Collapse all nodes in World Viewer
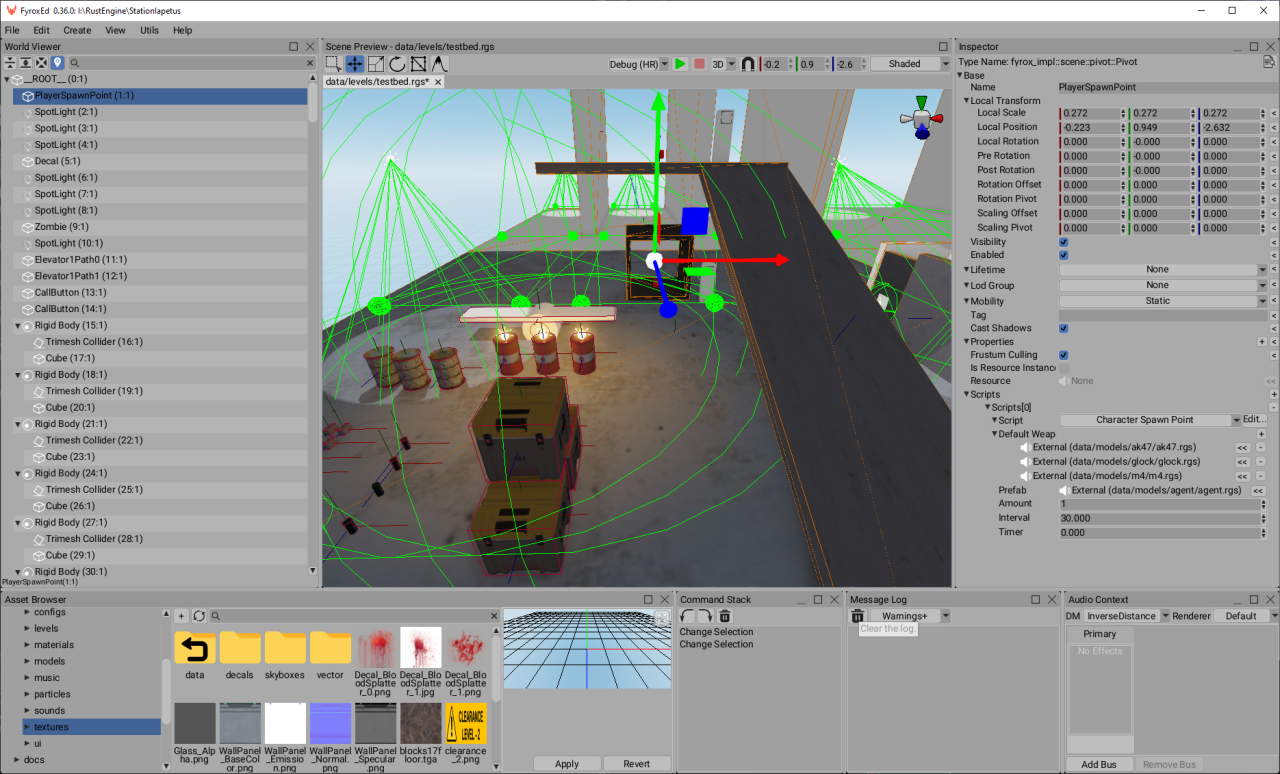 [x=10, y=63]
